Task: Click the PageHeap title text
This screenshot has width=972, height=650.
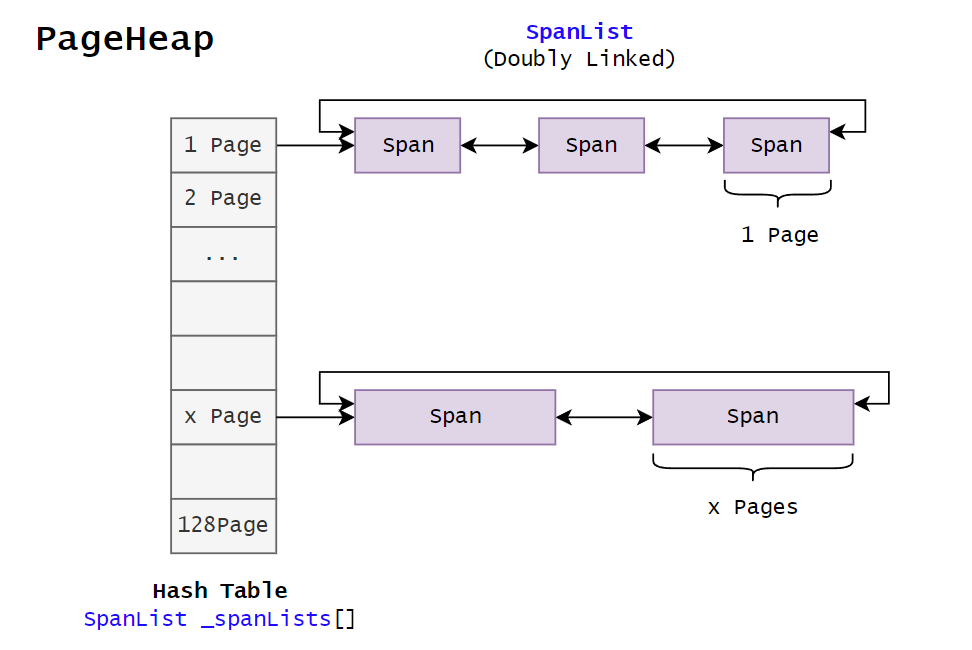Action: [x=125, y=40]
